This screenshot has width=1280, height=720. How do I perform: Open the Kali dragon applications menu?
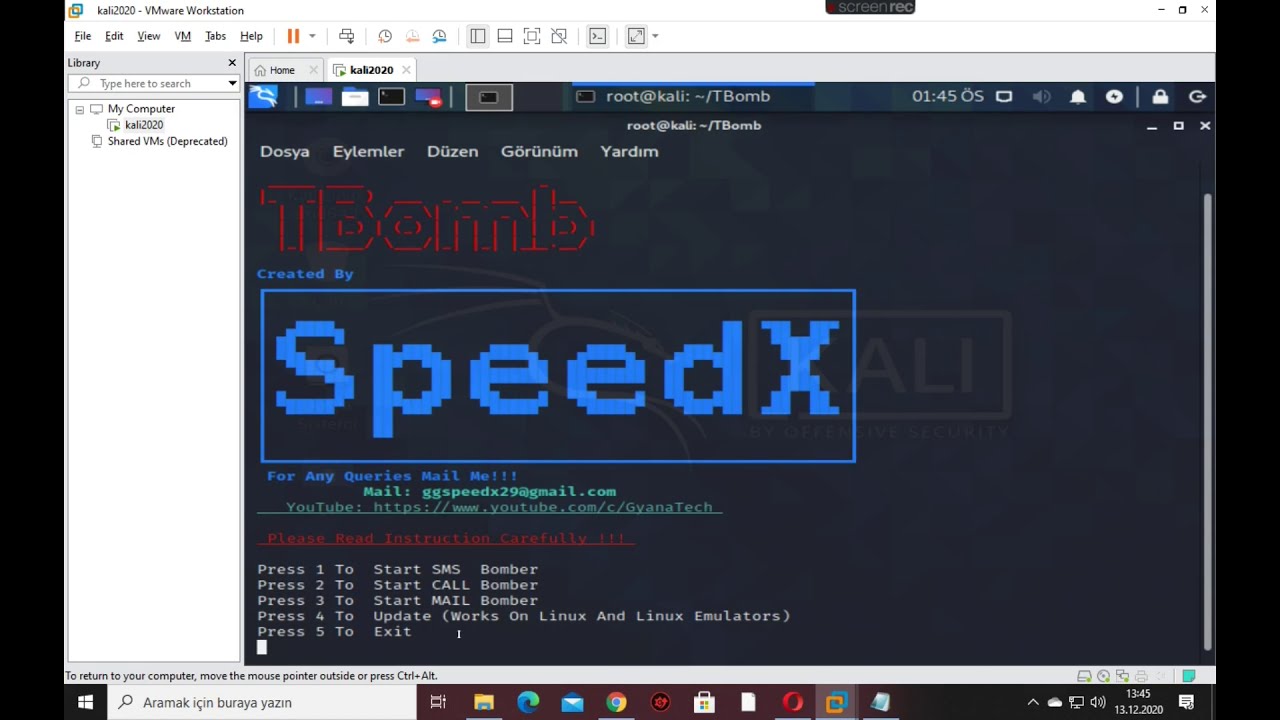point(263,96)
